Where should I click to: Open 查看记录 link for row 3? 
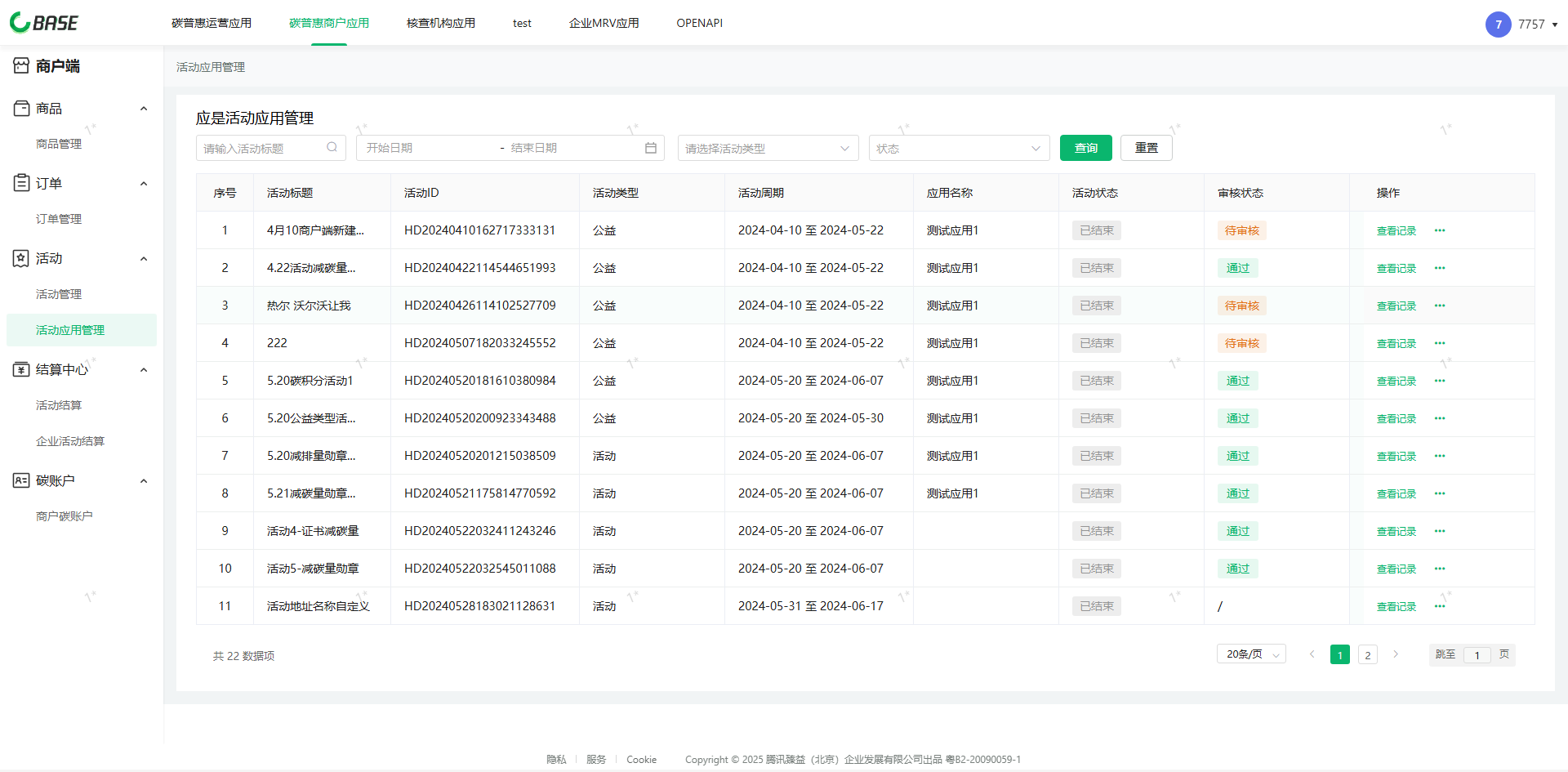point(1396,306)
